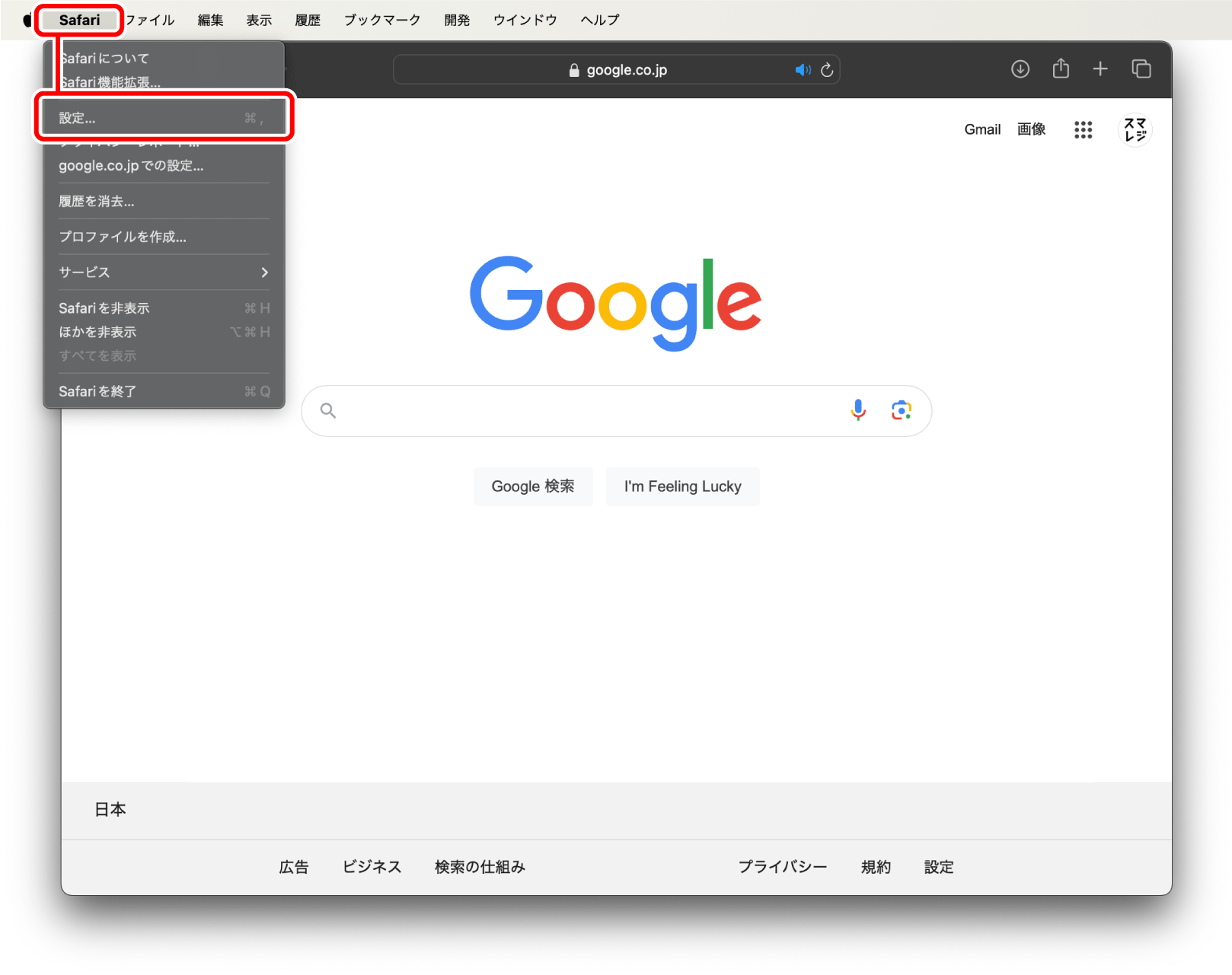Mute tab audio with the speaker icon

tap(803, 69)
